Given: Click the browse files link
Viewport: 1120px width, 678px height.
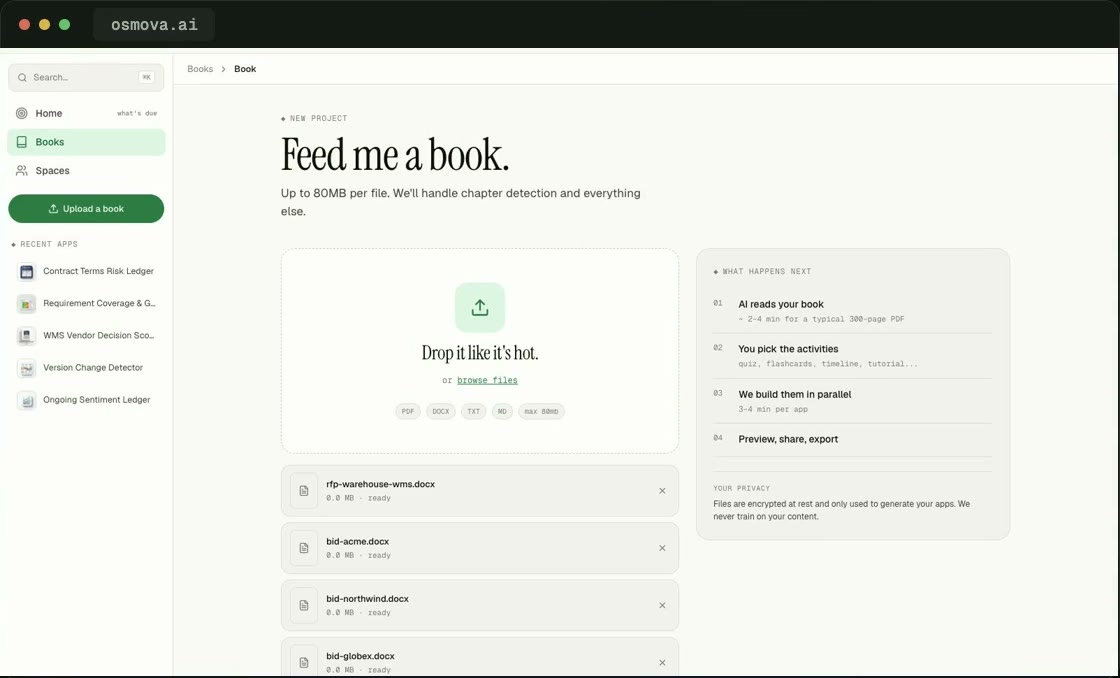Looking at the screenshot, I should point(487,380).
